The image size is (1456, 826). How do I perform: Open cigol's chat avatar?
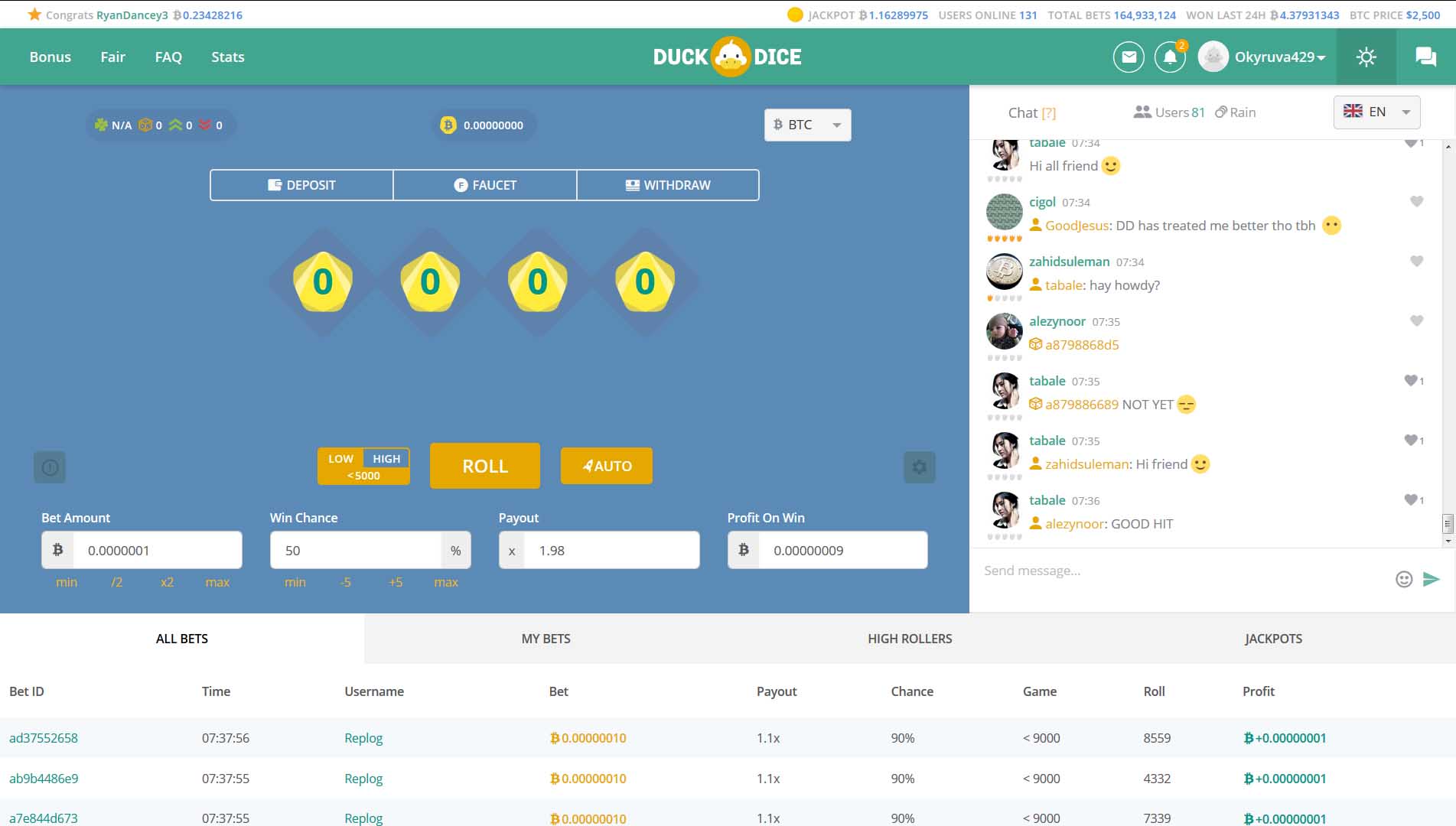(x=1005, y=212)
